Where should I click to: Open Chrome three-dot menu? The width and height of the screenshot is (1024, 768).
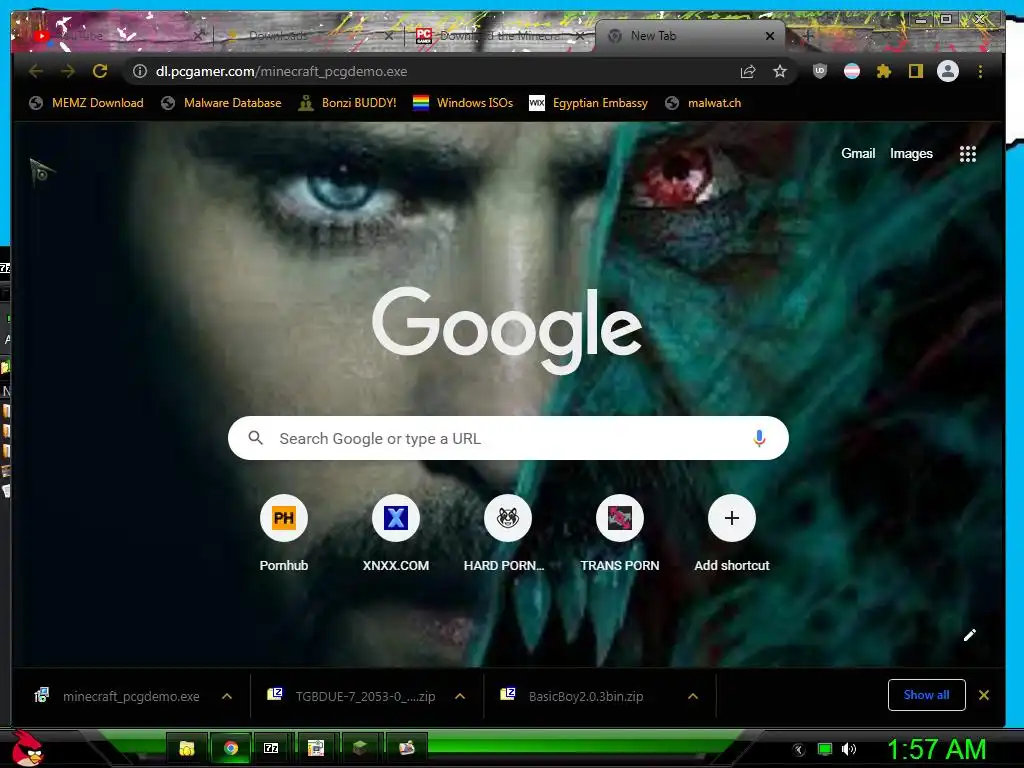click(x=980, y=71)
